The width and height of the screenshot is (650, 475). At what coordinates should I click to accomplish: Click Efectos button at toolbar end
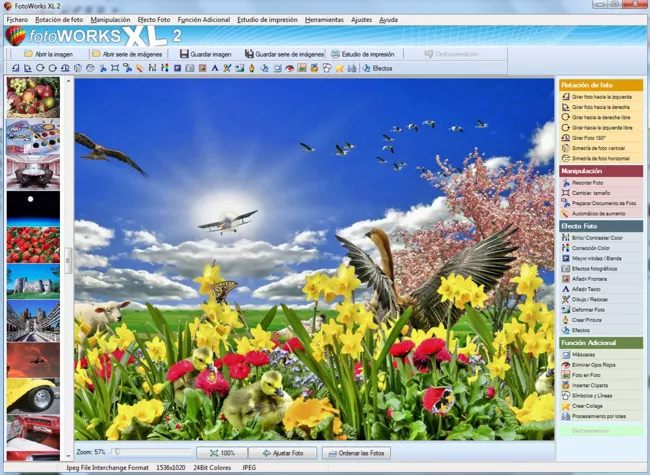point(377,68)
